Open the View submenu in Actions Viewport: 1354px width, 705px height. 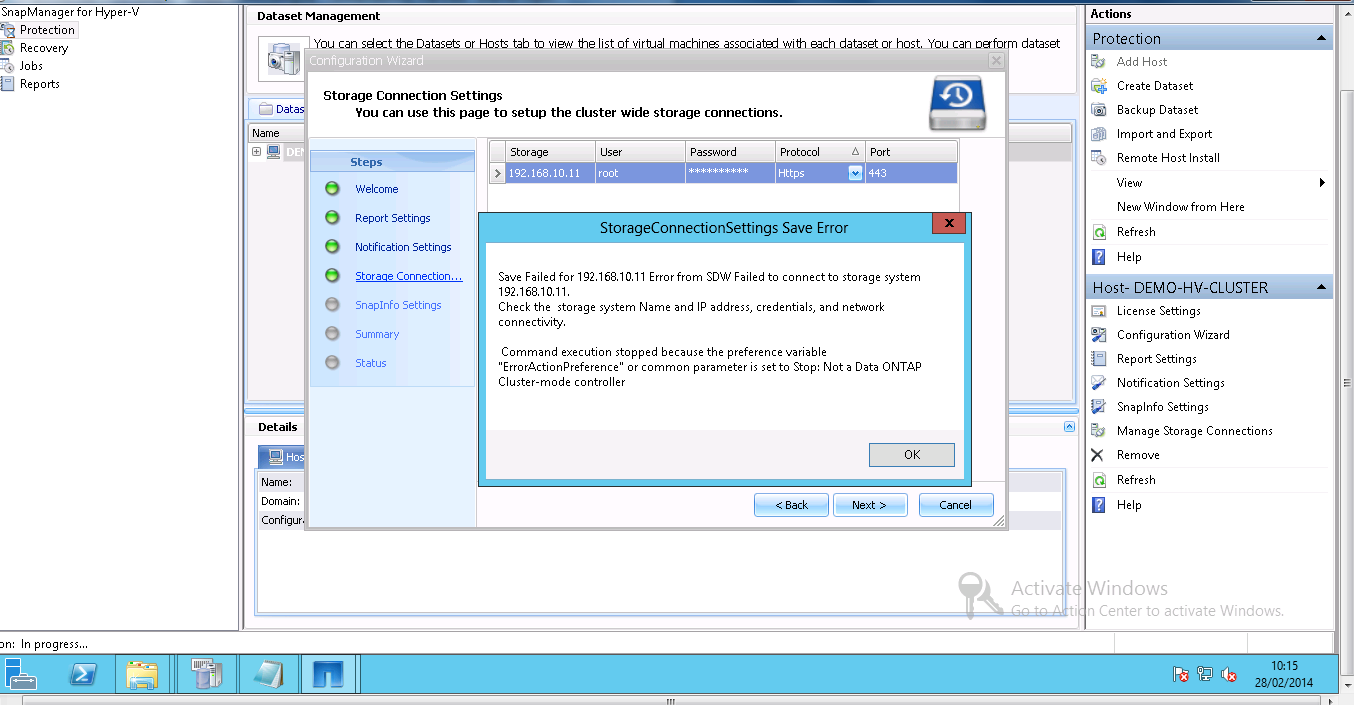click(x=1210, y=183)
